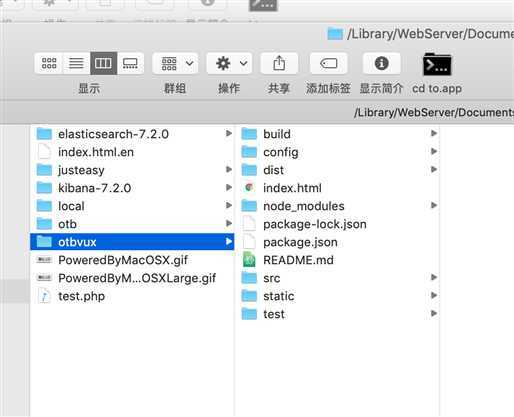Expand the static folder arrow

tap(434, 295)
